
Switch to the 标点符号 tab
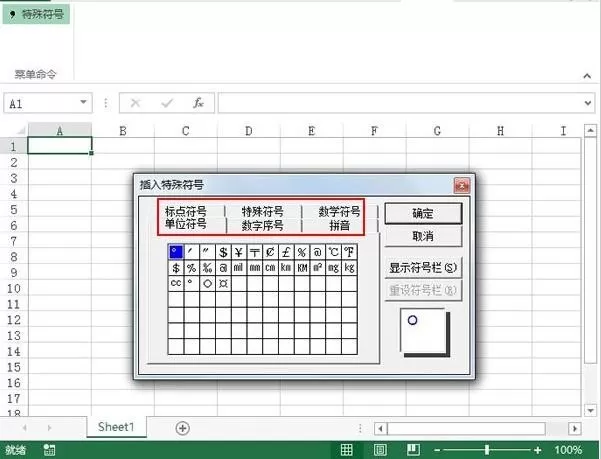click(x=186, y=211)
